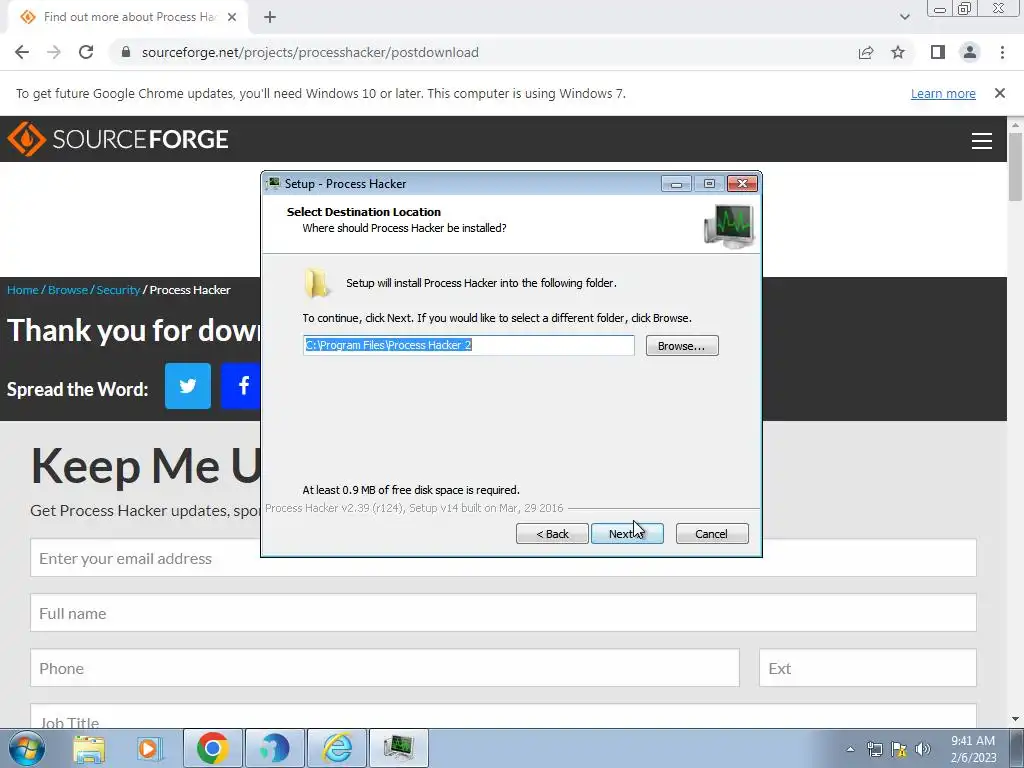Click the taskbar icon left of Internet Explorer
Viewport: 1024px width, 768px height.
click(274, 748)
